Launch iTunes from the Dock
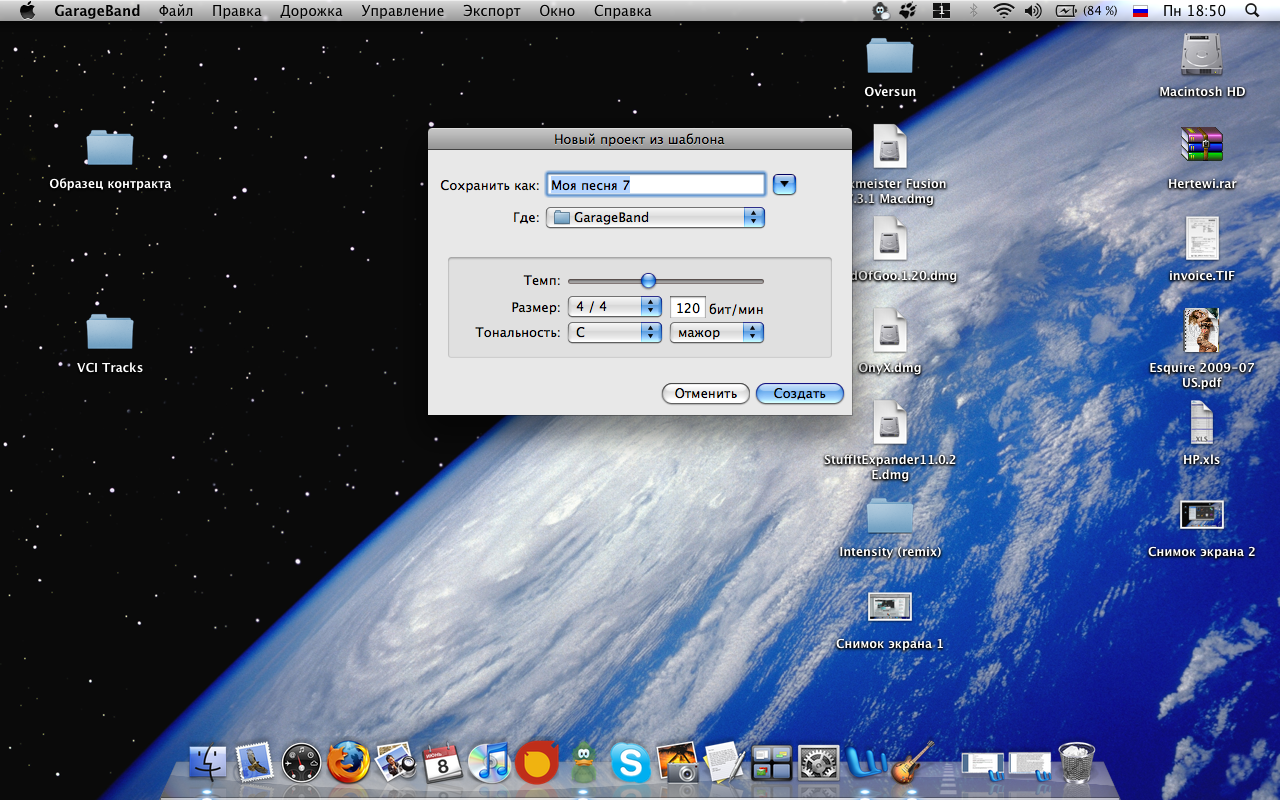 point(489,763)
